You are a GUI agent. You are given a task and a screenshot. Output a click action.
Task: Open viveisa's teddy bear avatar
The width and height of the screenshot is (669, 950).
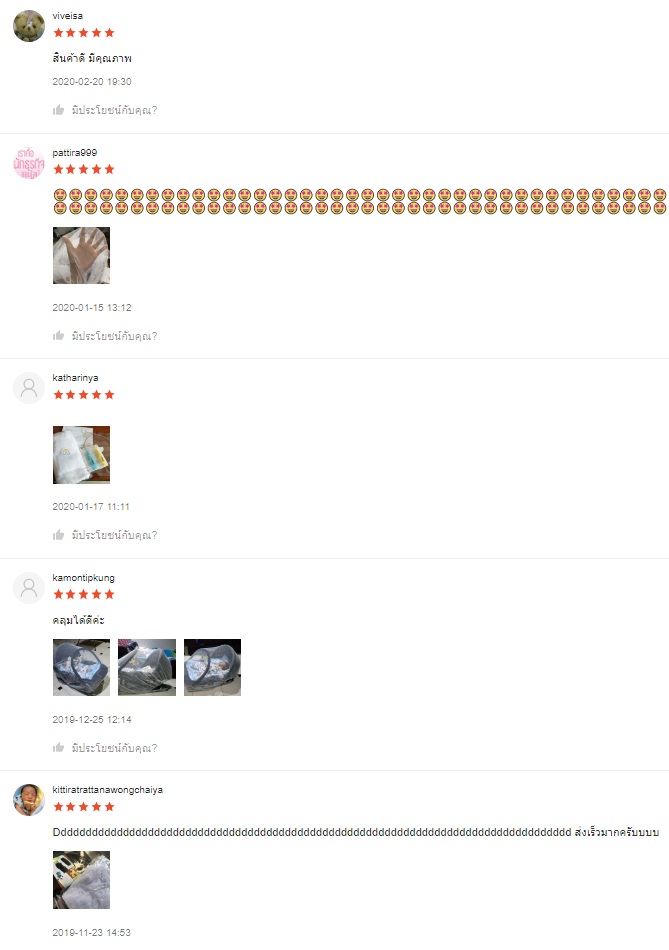click(x=29, y=26)
